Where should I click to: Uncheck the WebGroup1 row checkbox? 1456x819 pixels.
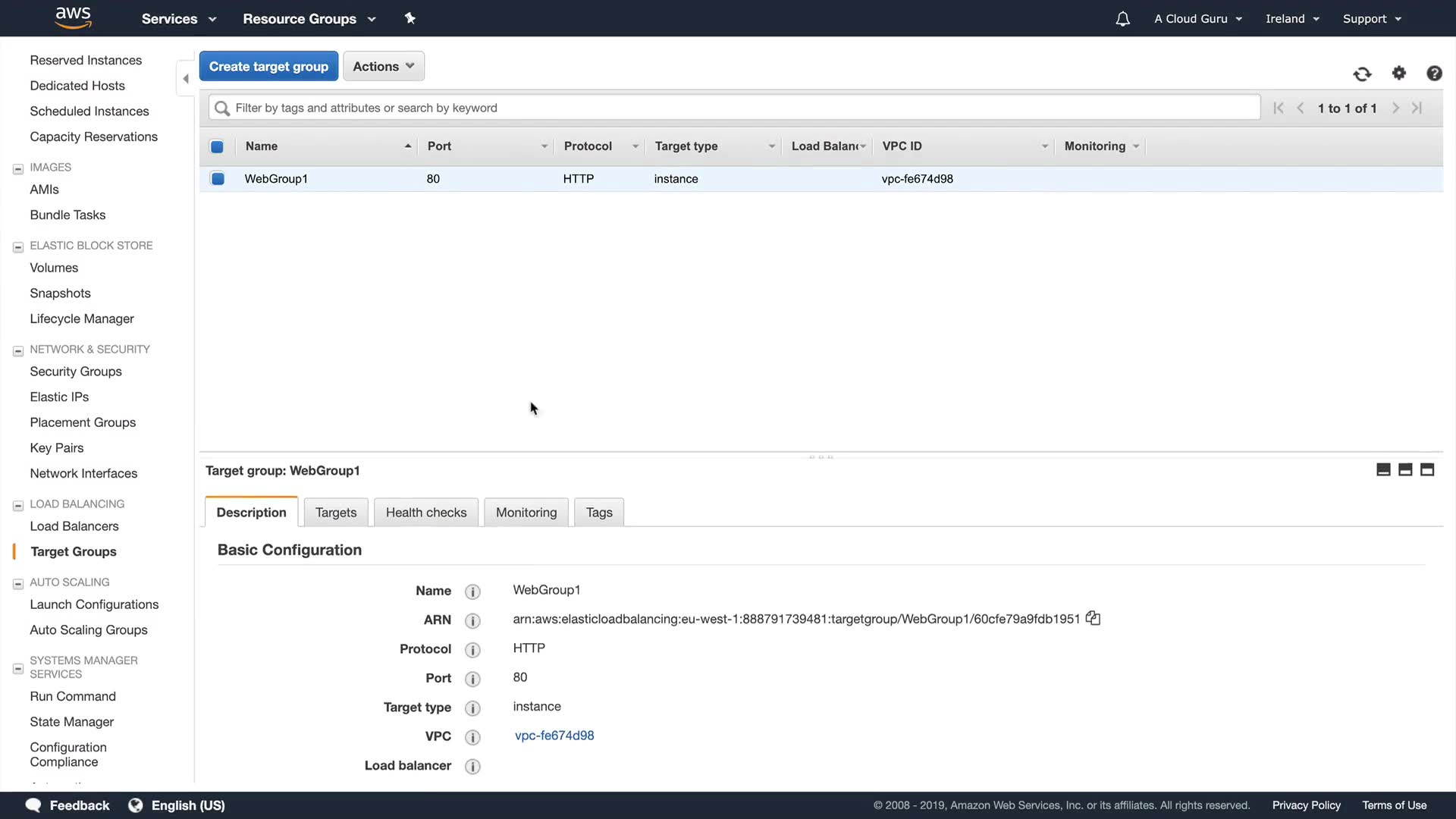click(218, 179)
